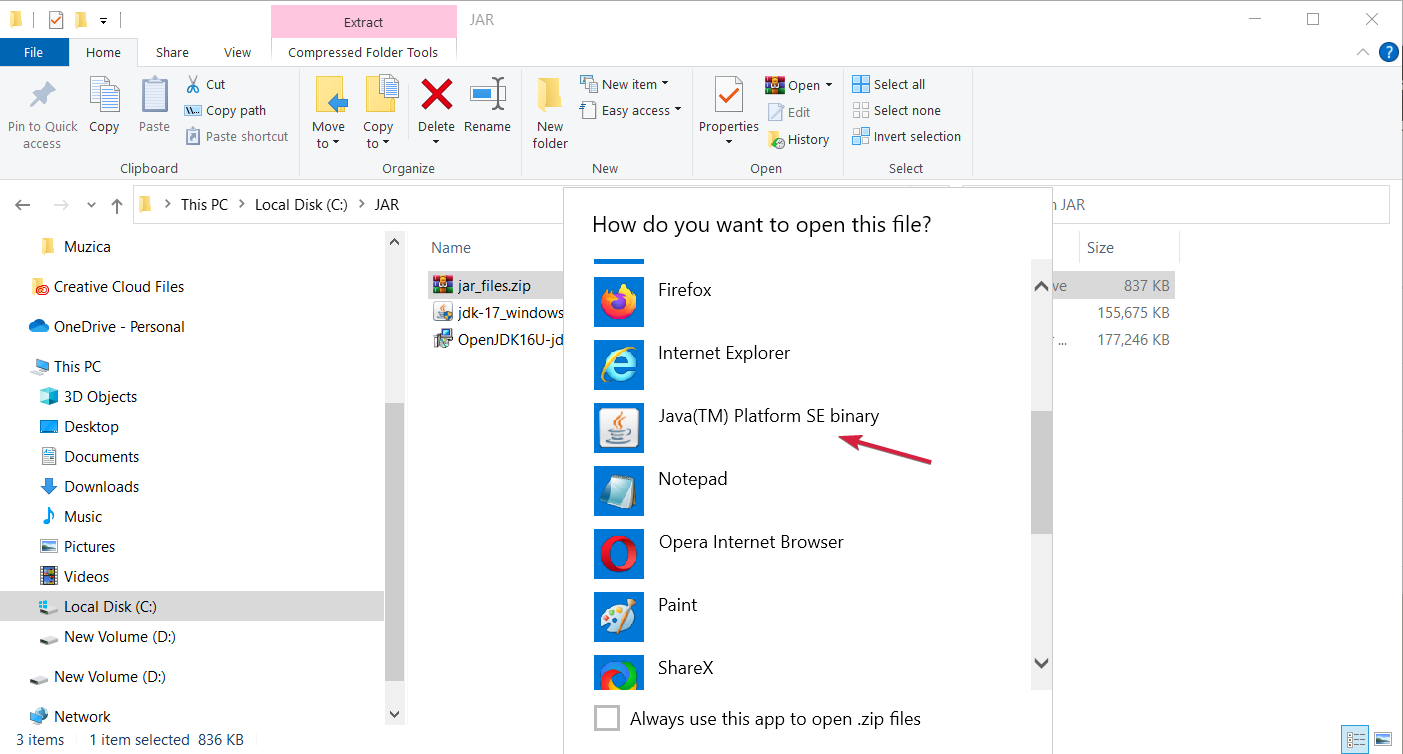Image resolution: width=1403 pixels, height=754 pixels.
Task: Open Properties with the checkmark icon
Action: pyautogui.click(x=729, y=95)
